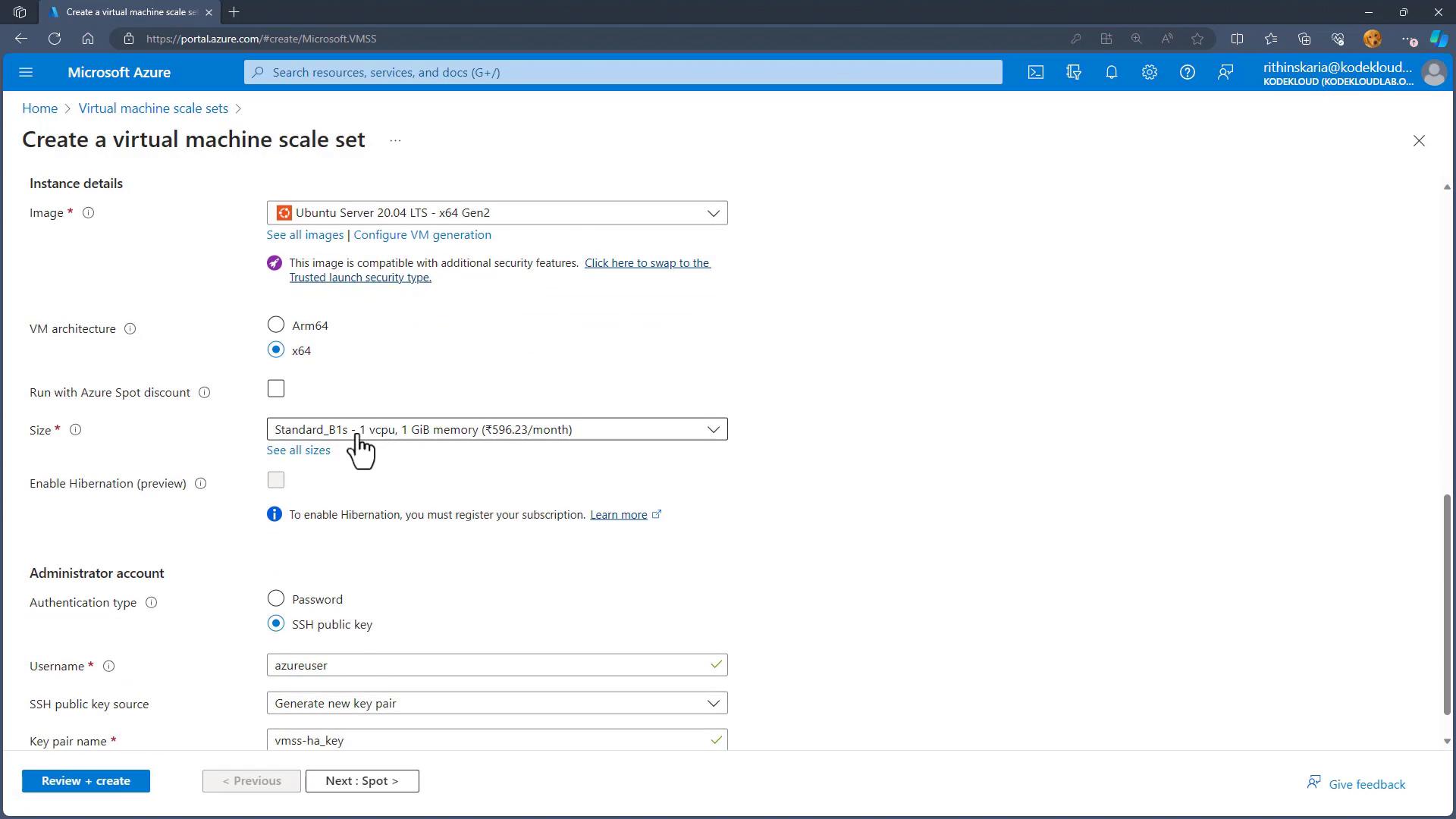The height and width of the screenshot is (819, 1456).
Task: Click Next : Spot button
Action: click(x=362, y=781)
